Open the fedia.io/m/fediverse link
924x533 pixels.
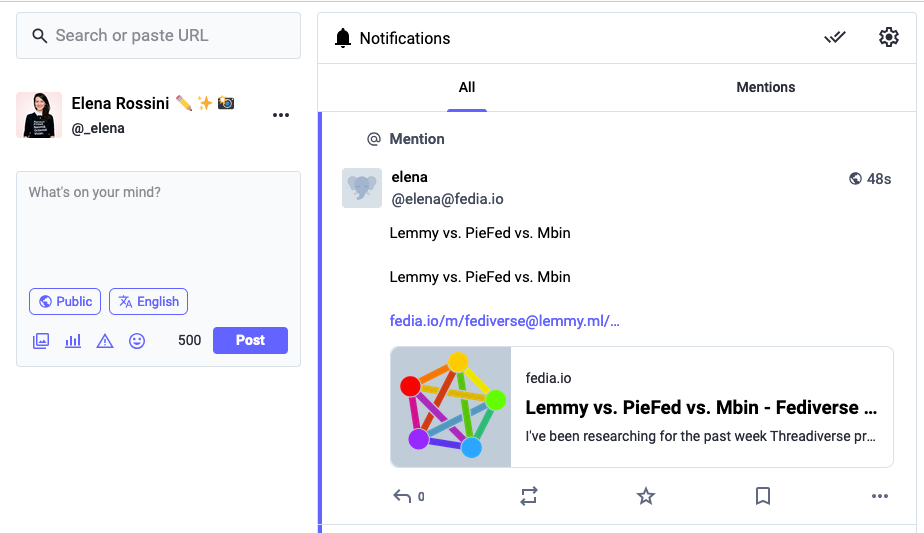coord(504,321)
